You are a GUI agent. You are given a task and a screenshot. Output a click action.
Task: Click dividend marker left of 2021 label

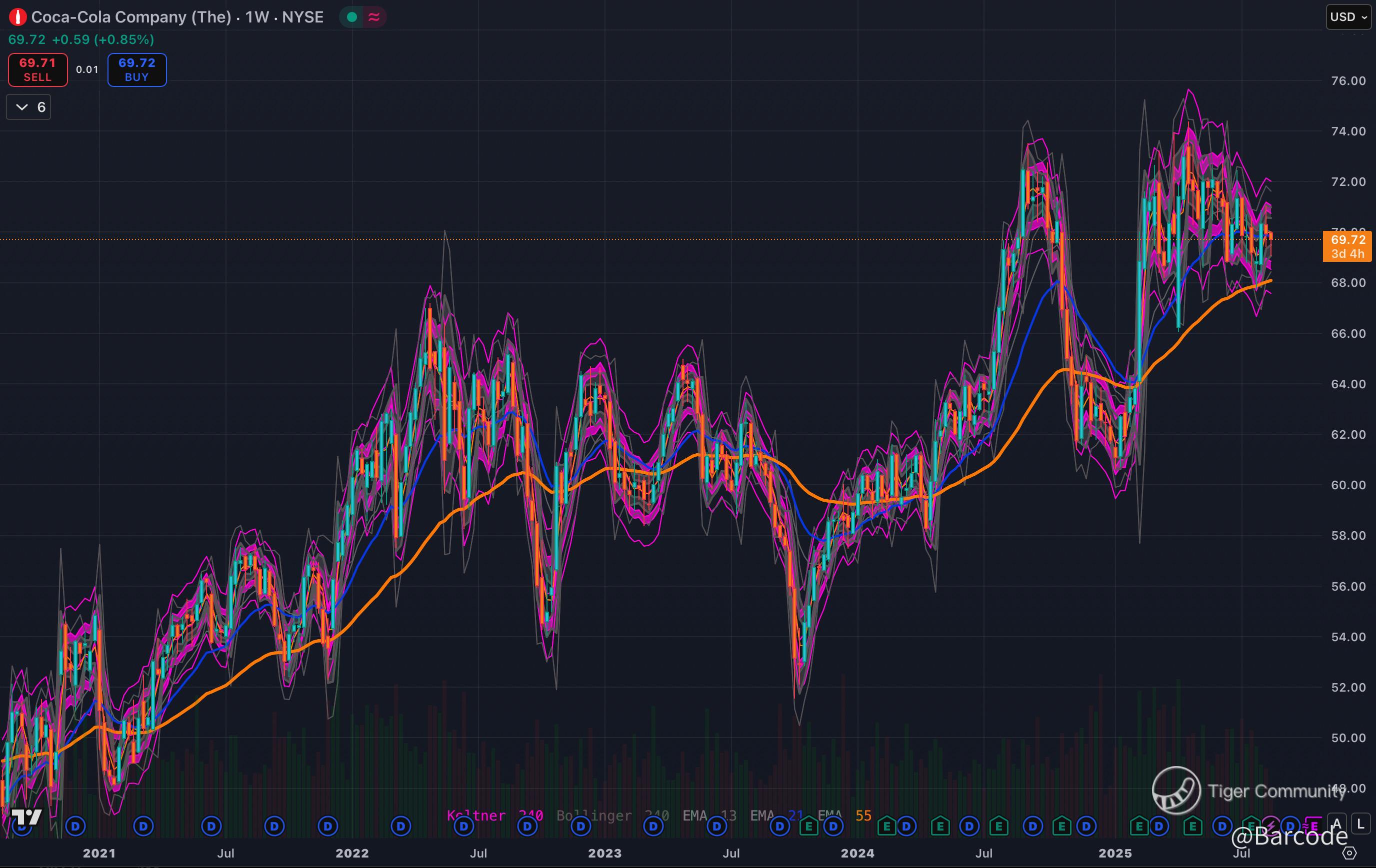pos(75,826)
